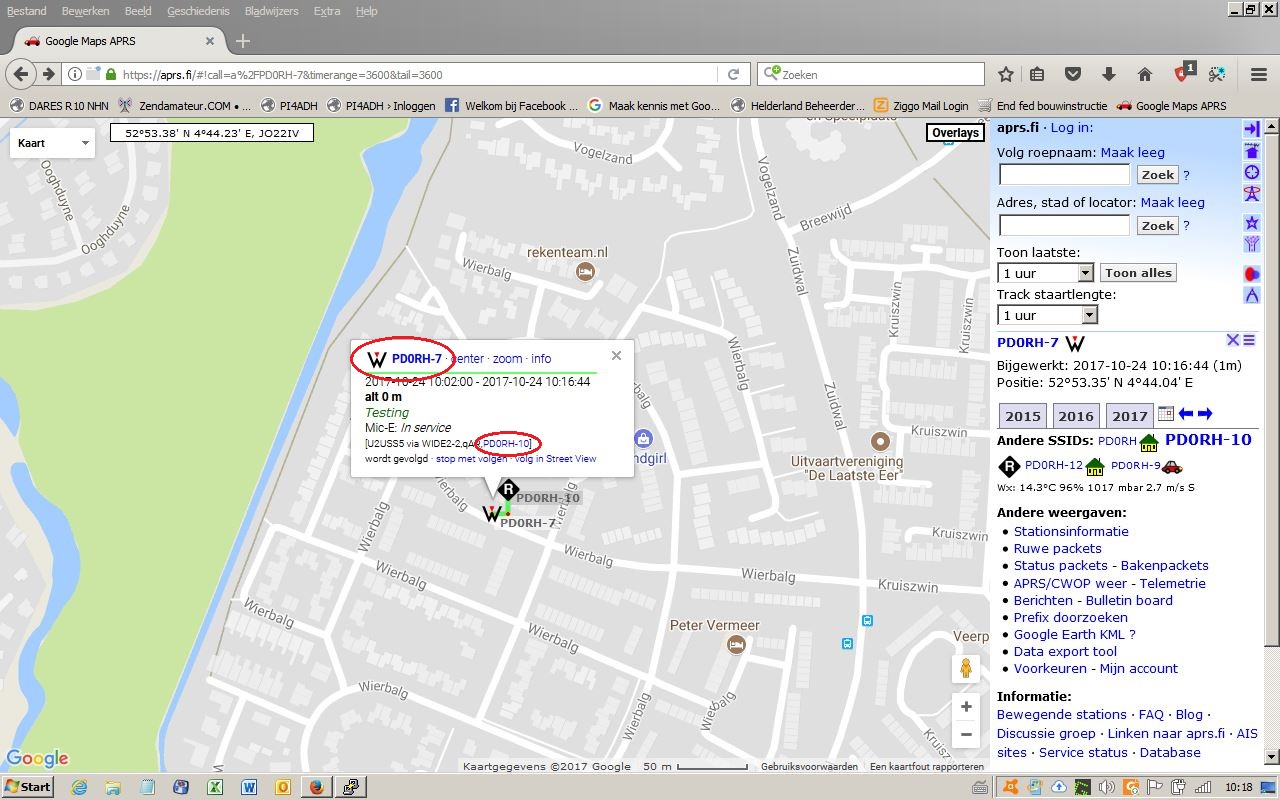This screenshot has height=800, width=1280.
Task: Click the stop met volgen link in popup
Action: pos(471,459)
